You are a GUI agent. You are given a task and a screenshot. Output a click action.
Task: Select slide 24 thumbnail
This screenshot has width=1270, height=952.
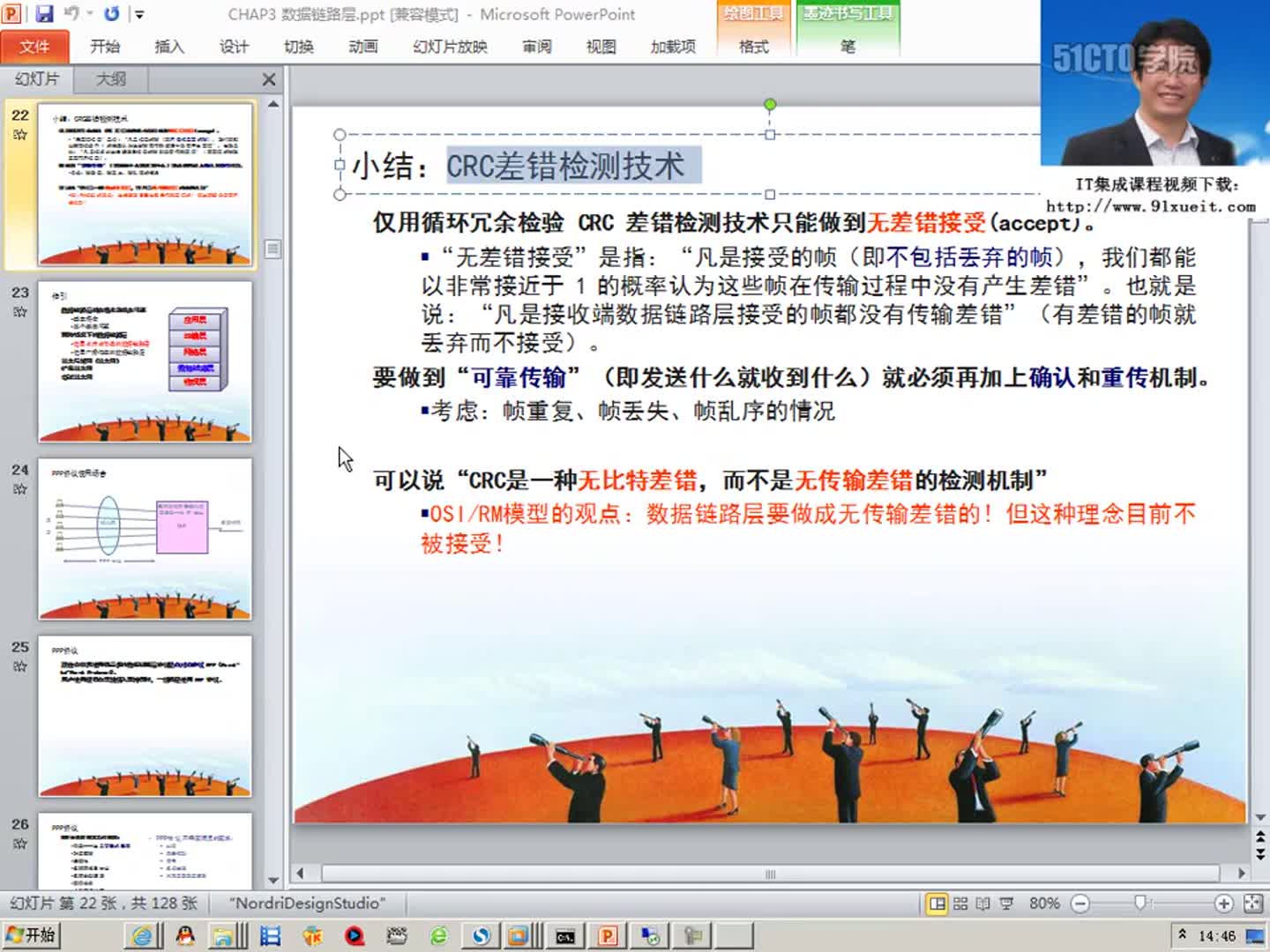click(x=145, y=539)
